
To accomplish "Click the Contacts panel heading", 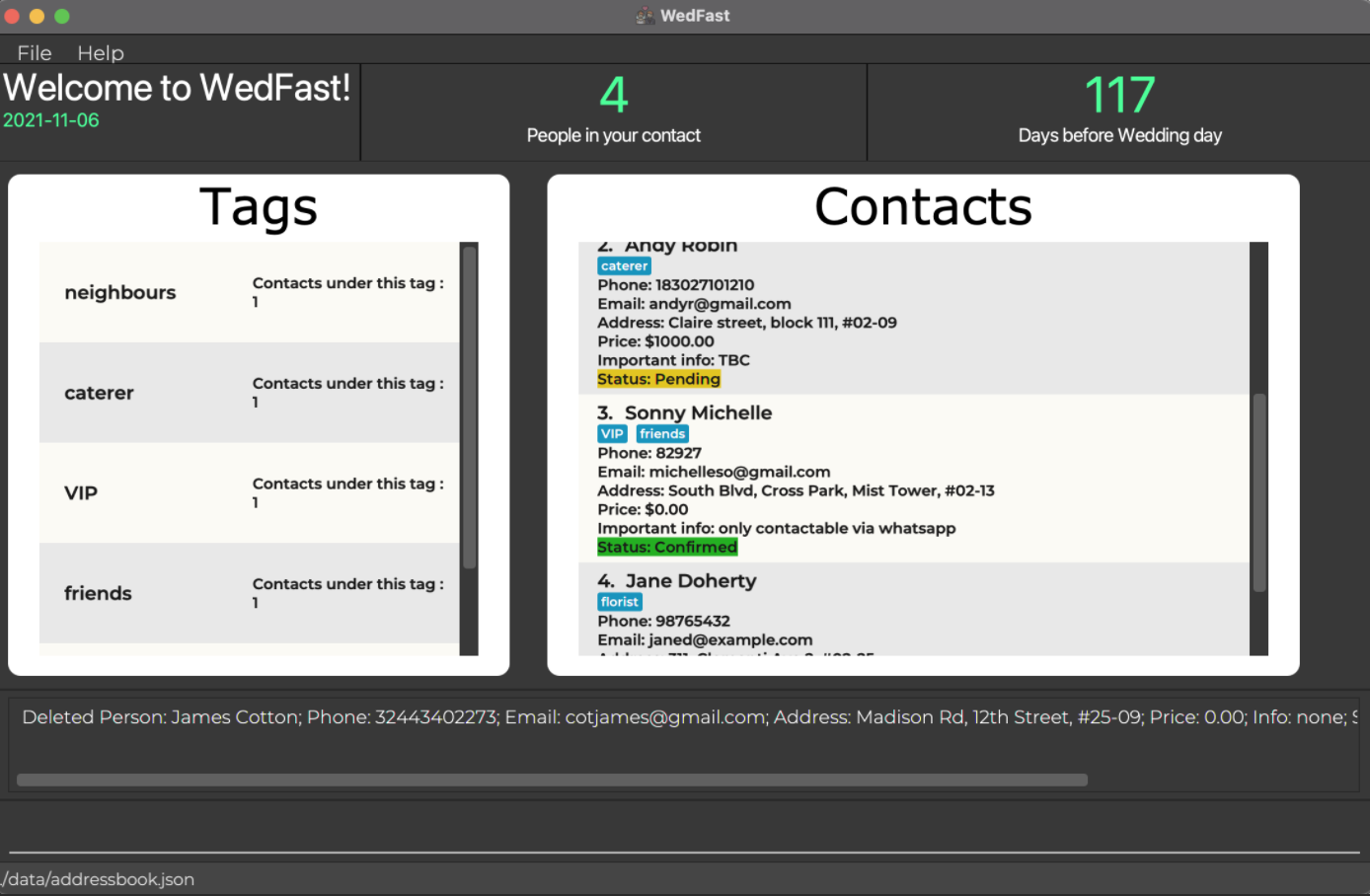I will pyautogui.click(x=923, y=207).
